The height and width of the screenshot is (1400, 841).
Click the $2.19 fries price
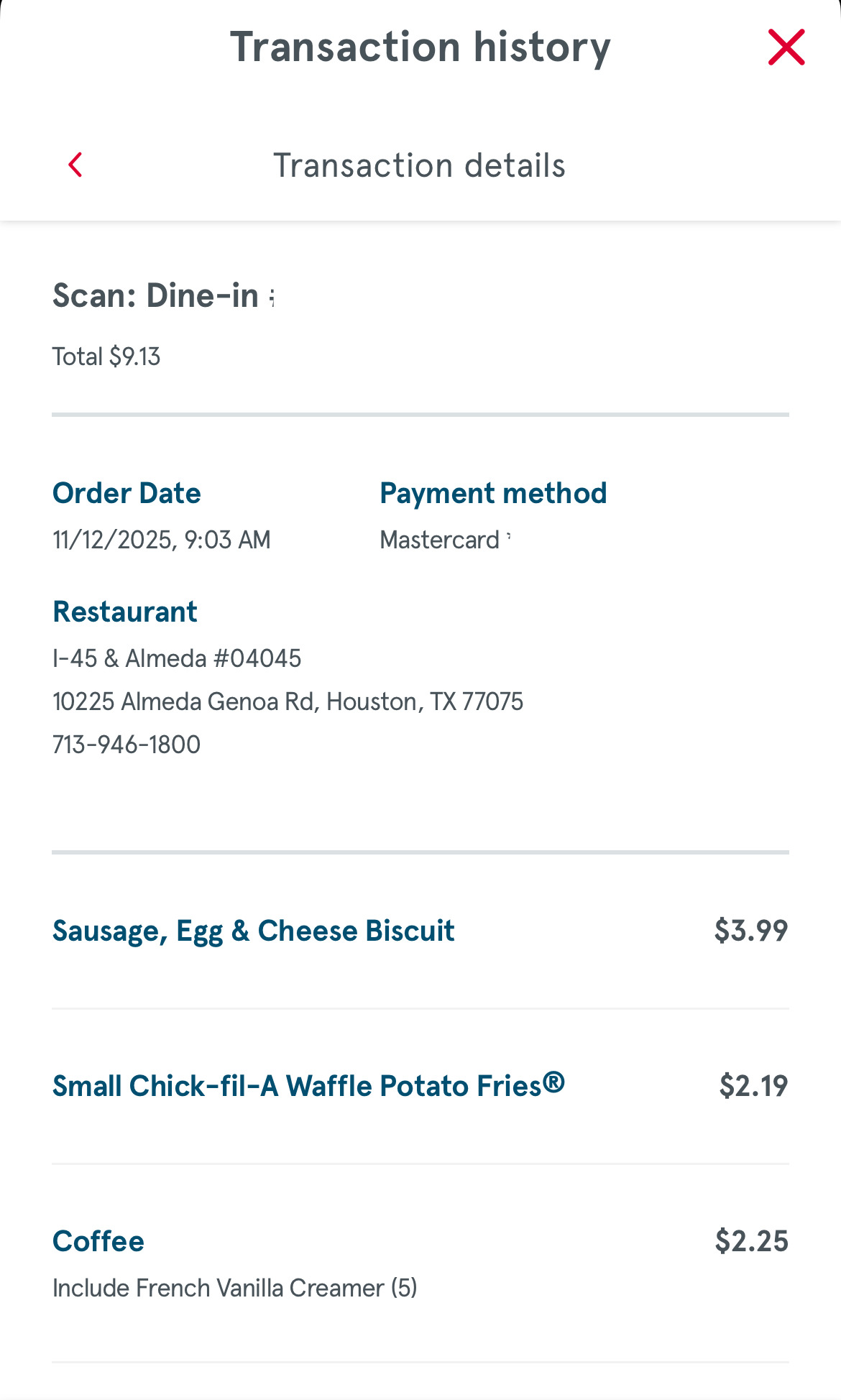[753, 1086]
